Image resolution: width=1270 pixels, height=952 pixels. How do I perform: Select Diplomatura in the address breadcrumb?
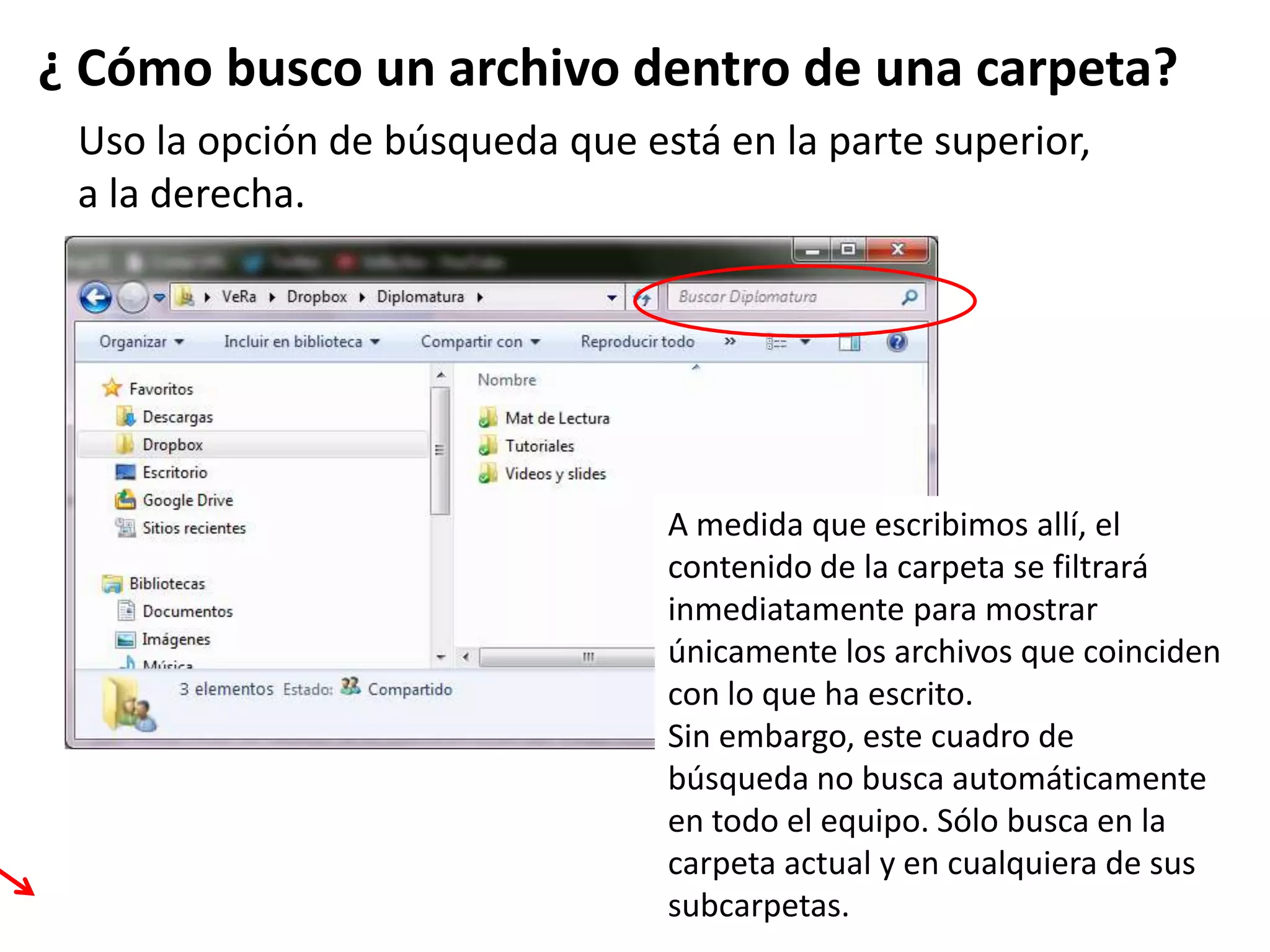420,297
